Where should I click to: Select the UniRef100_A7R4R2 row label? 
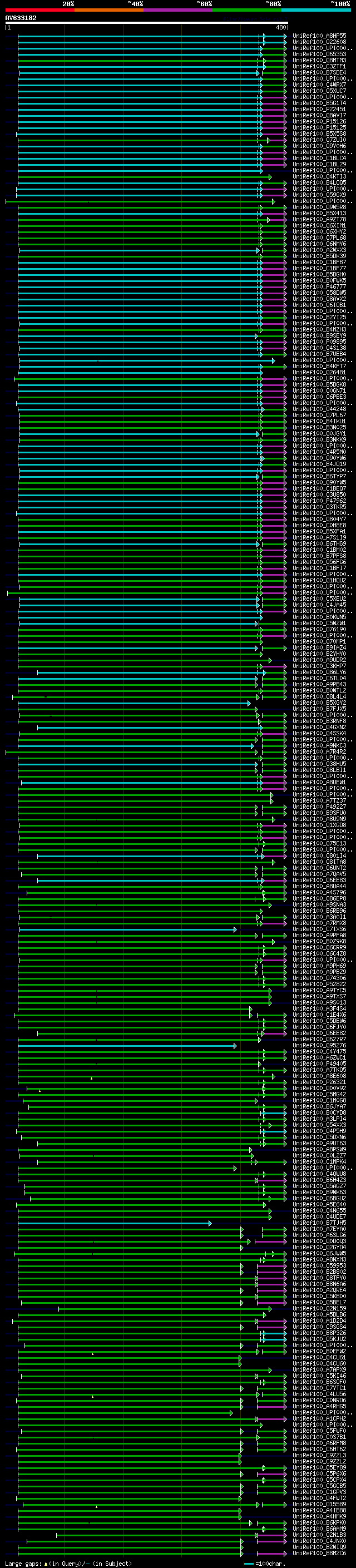(x=319, y=752)
